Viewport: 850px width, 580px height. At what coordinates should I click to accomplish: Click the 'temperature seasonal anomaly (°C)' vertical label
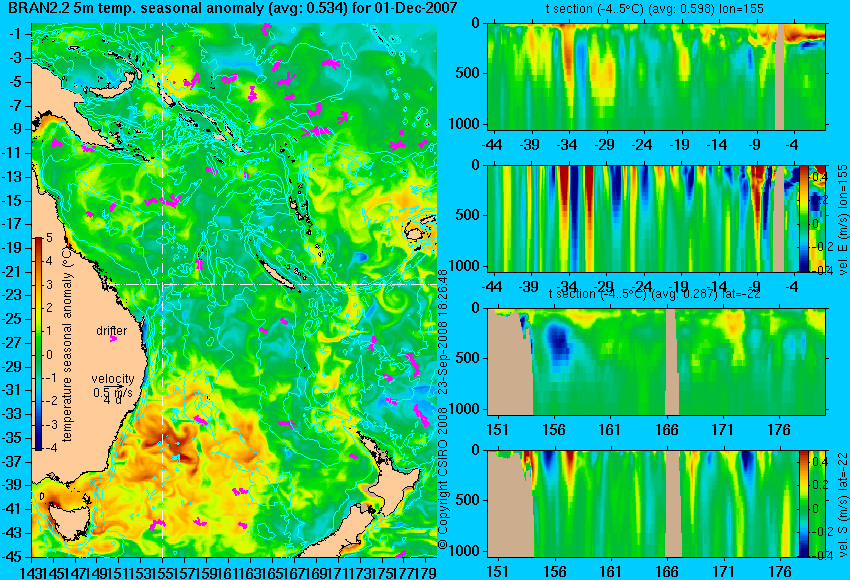coord(67,344)
